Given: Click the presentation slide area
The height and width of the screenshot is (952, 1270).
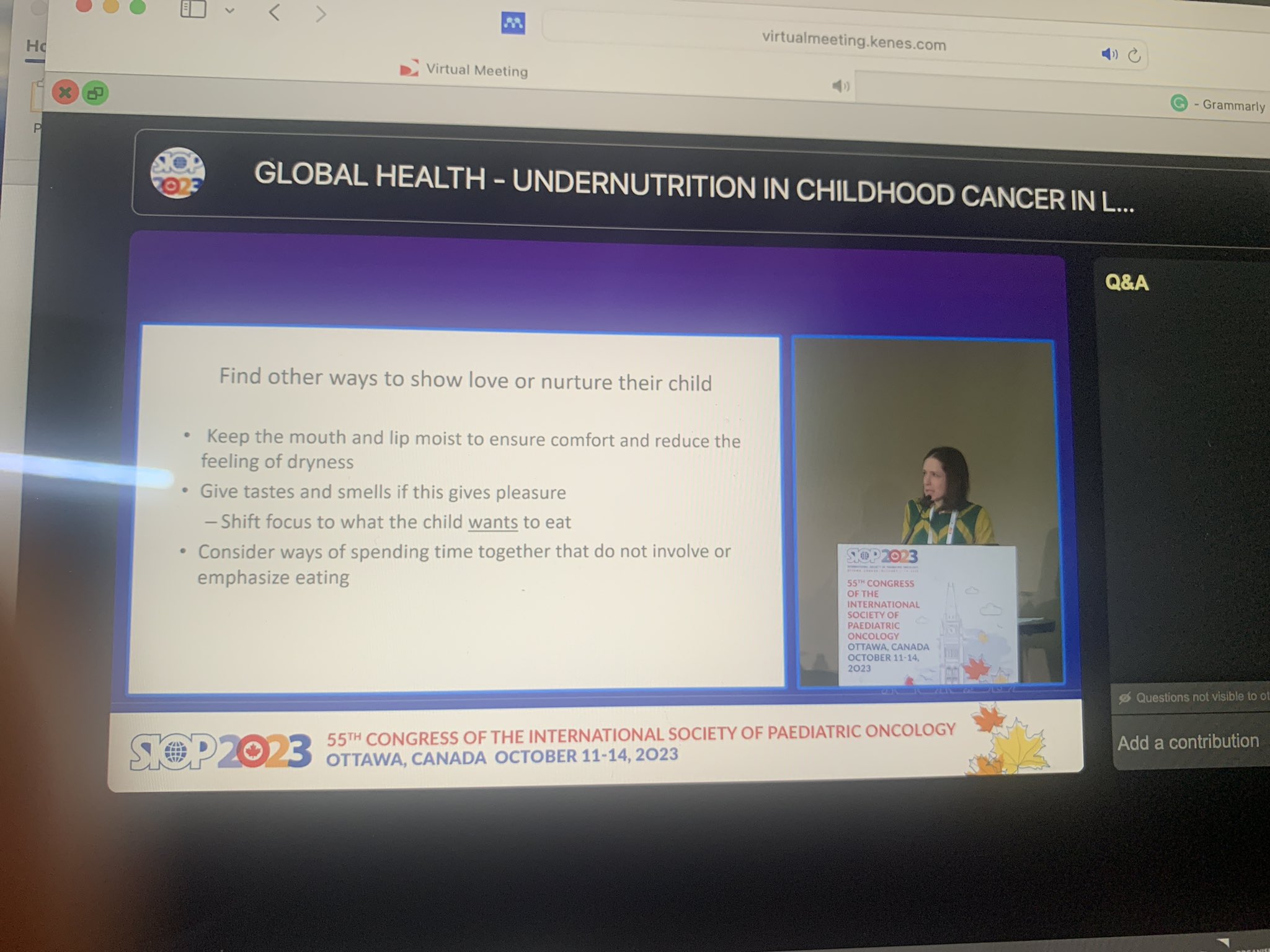Looking at the screenshot, I should [x=458, y=509].
